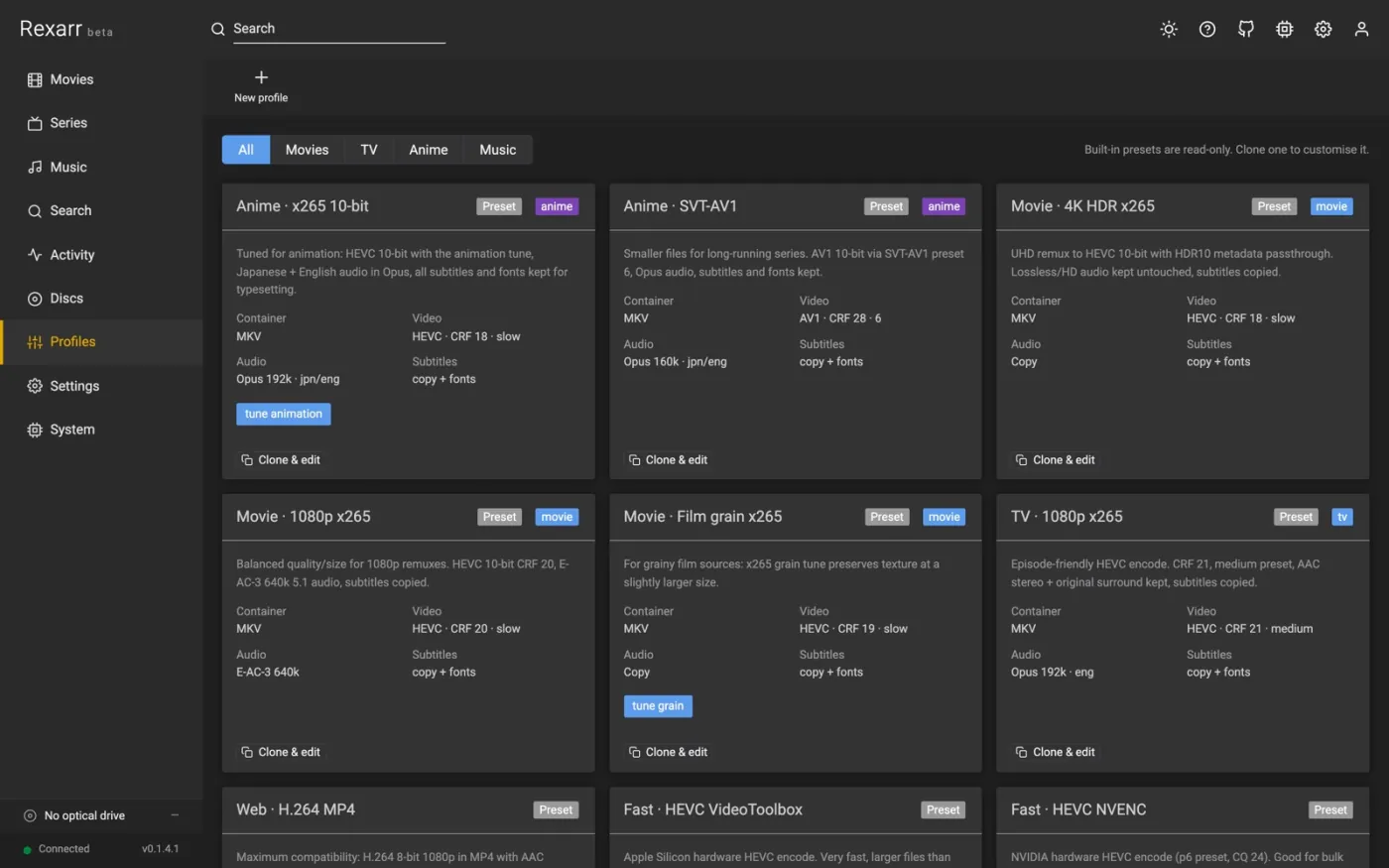Image resolution: width=1389 pixels, height=868 pixels.
Task: Switch to the Music filter tab
Action: click(498, 150)
